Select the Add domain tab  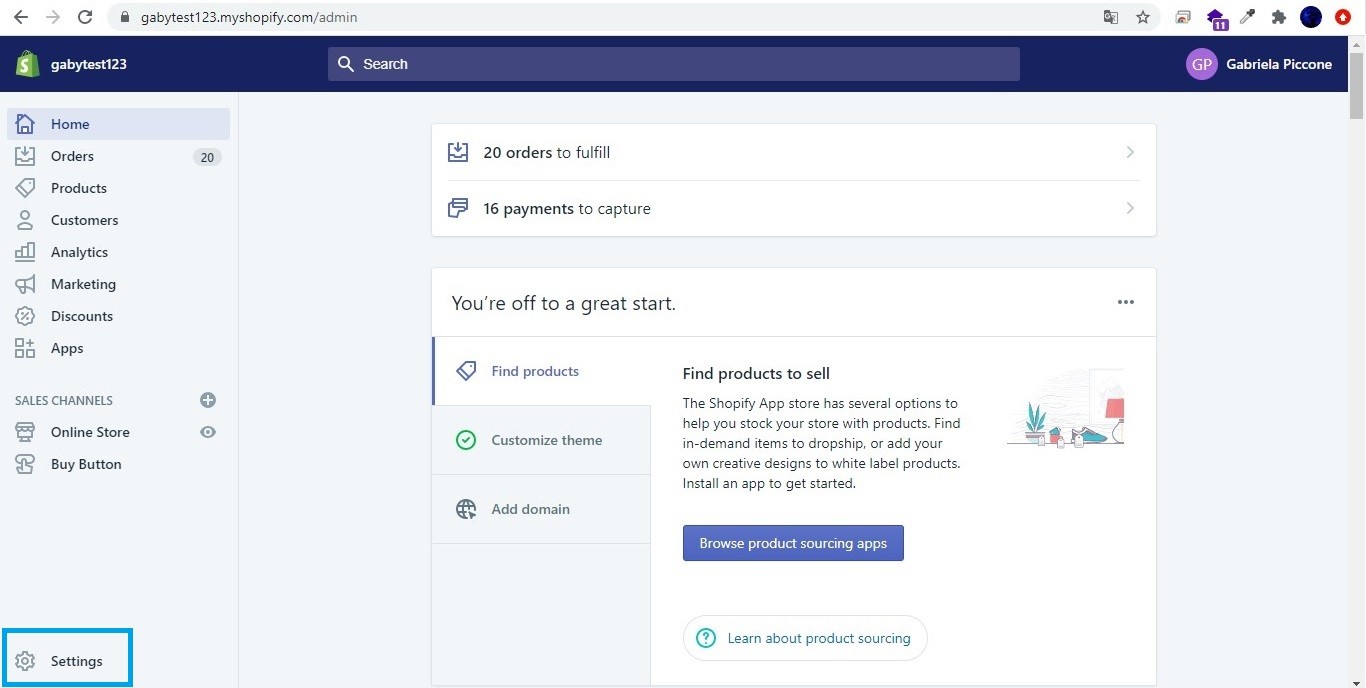click(541, 509)
